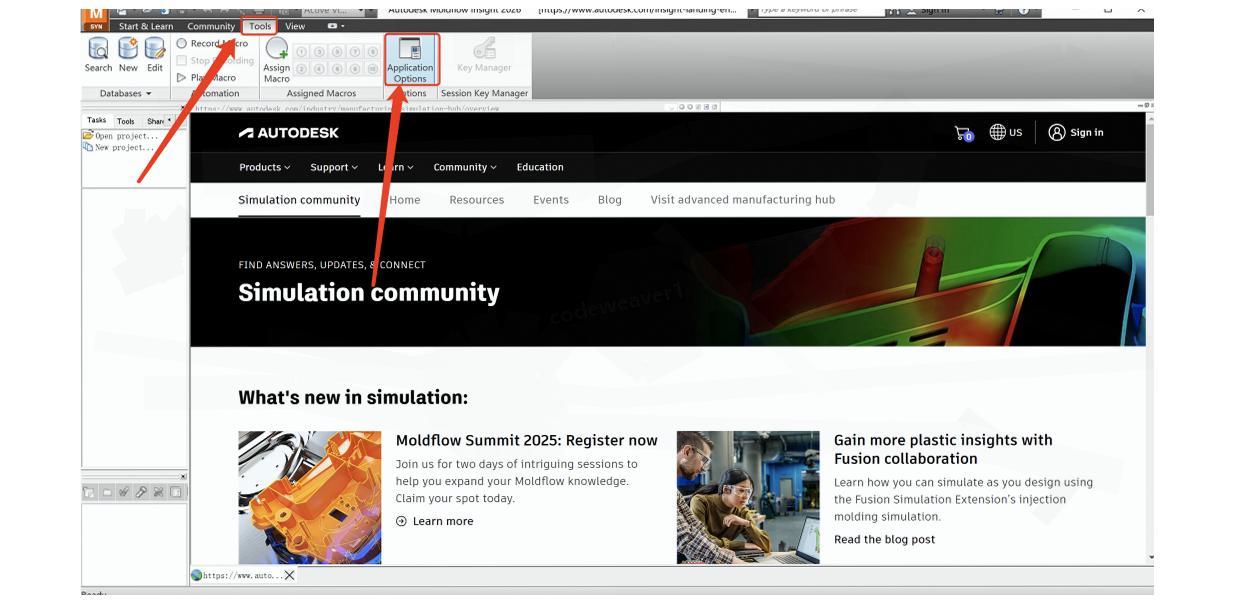Click the circled arrow beside Learn more

401,521
